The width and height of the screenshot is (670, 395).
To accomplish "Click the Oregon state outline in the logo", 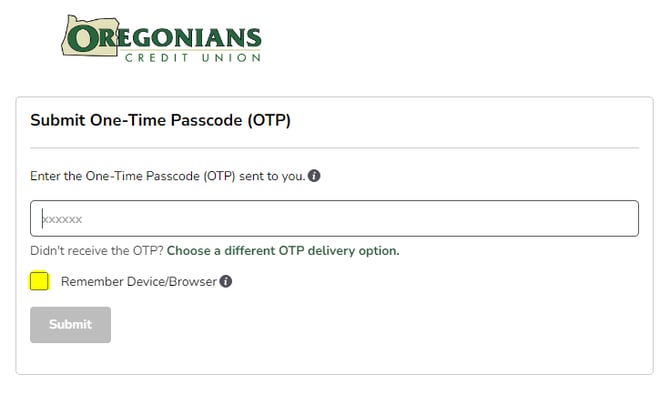I will click(x=90, y=36).
